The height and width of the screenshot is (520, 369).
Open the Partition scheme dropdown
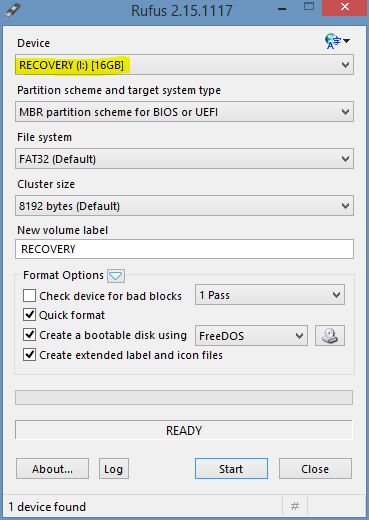point(184,112)
